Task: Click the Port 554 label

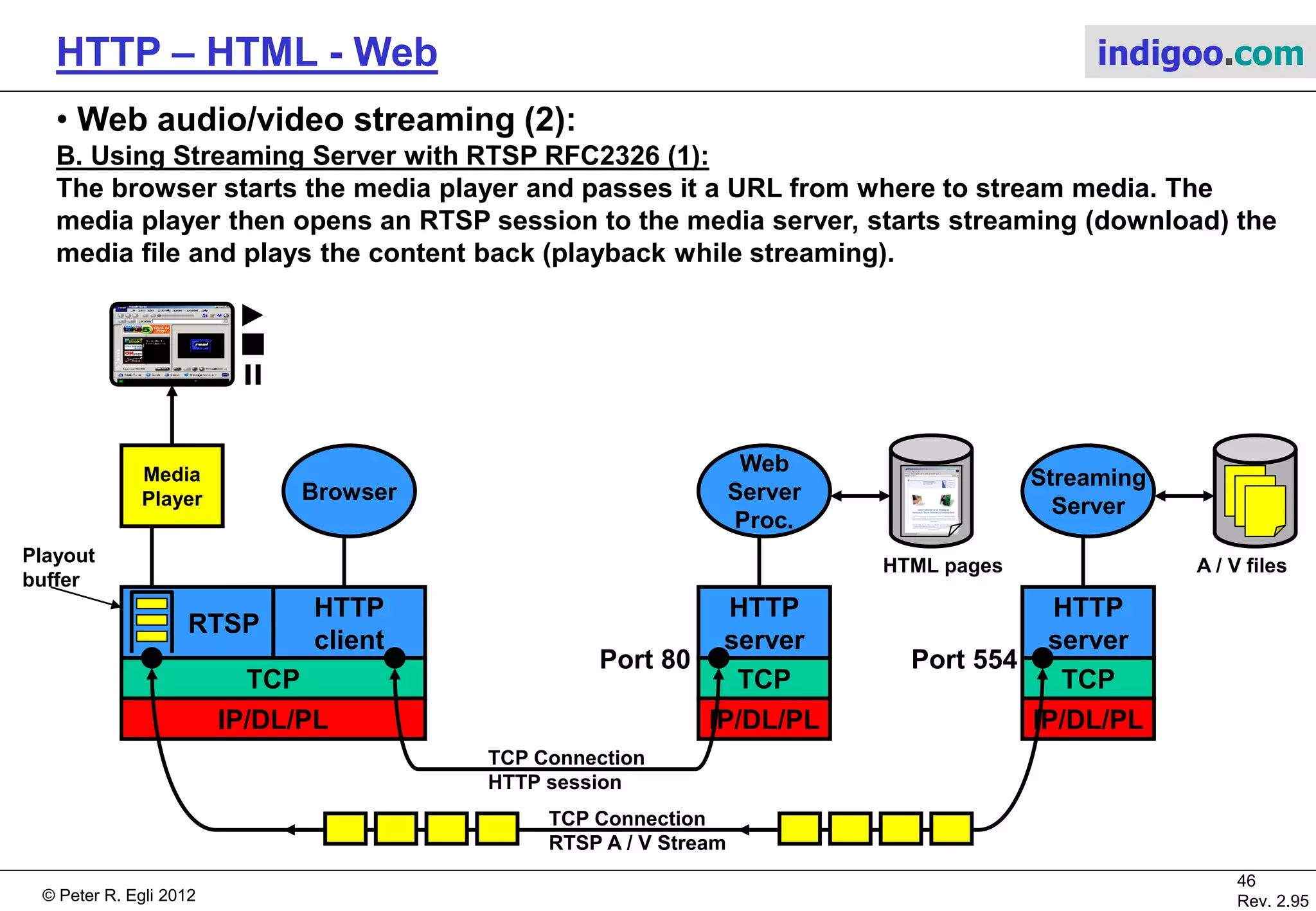Action: pyautogui.click(x=964, y=660)
